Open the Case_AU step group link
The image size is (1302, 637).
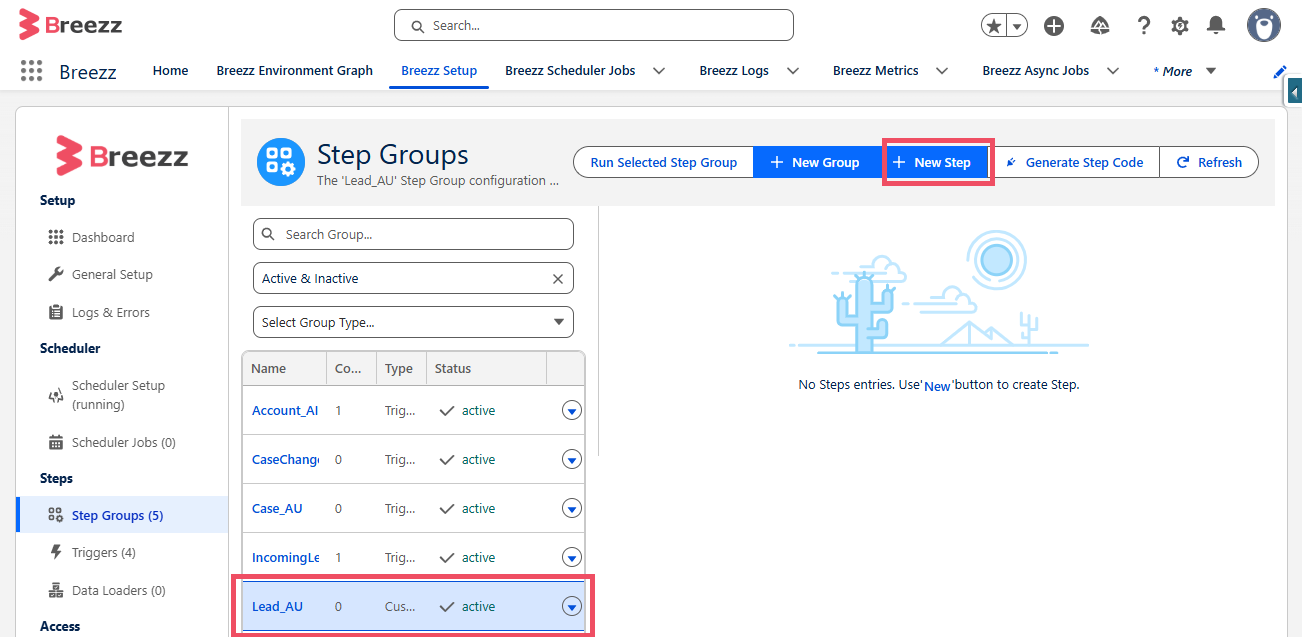pyautogui.click(x=277, y=509)
